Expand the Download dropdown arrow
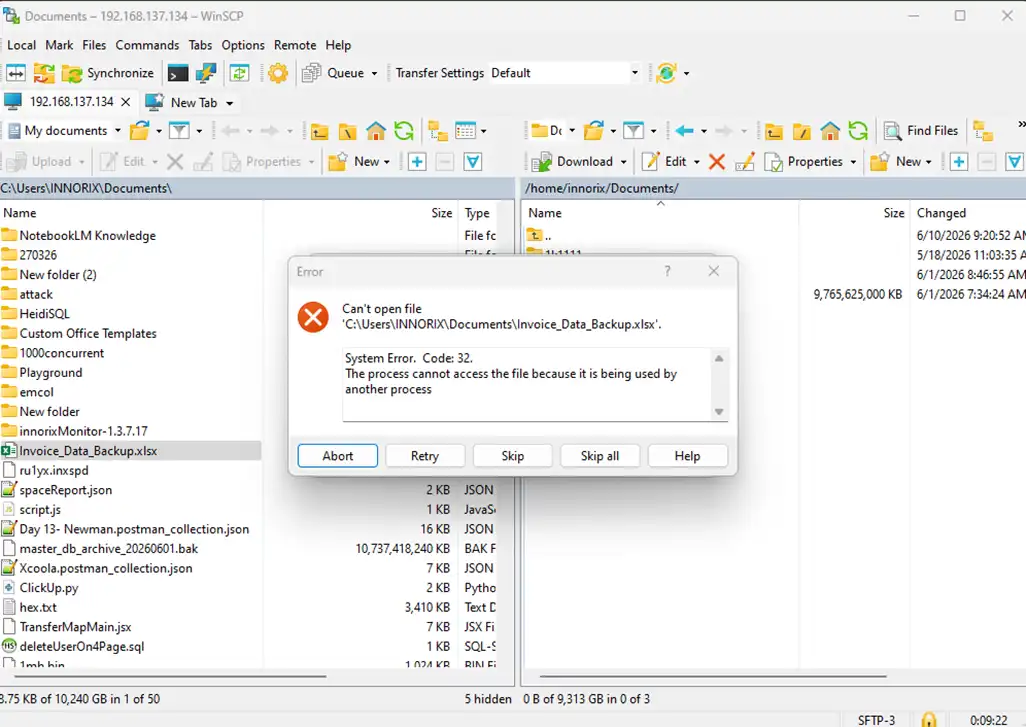The width and height of the screenshot is (1026, 727). [624, 162]
